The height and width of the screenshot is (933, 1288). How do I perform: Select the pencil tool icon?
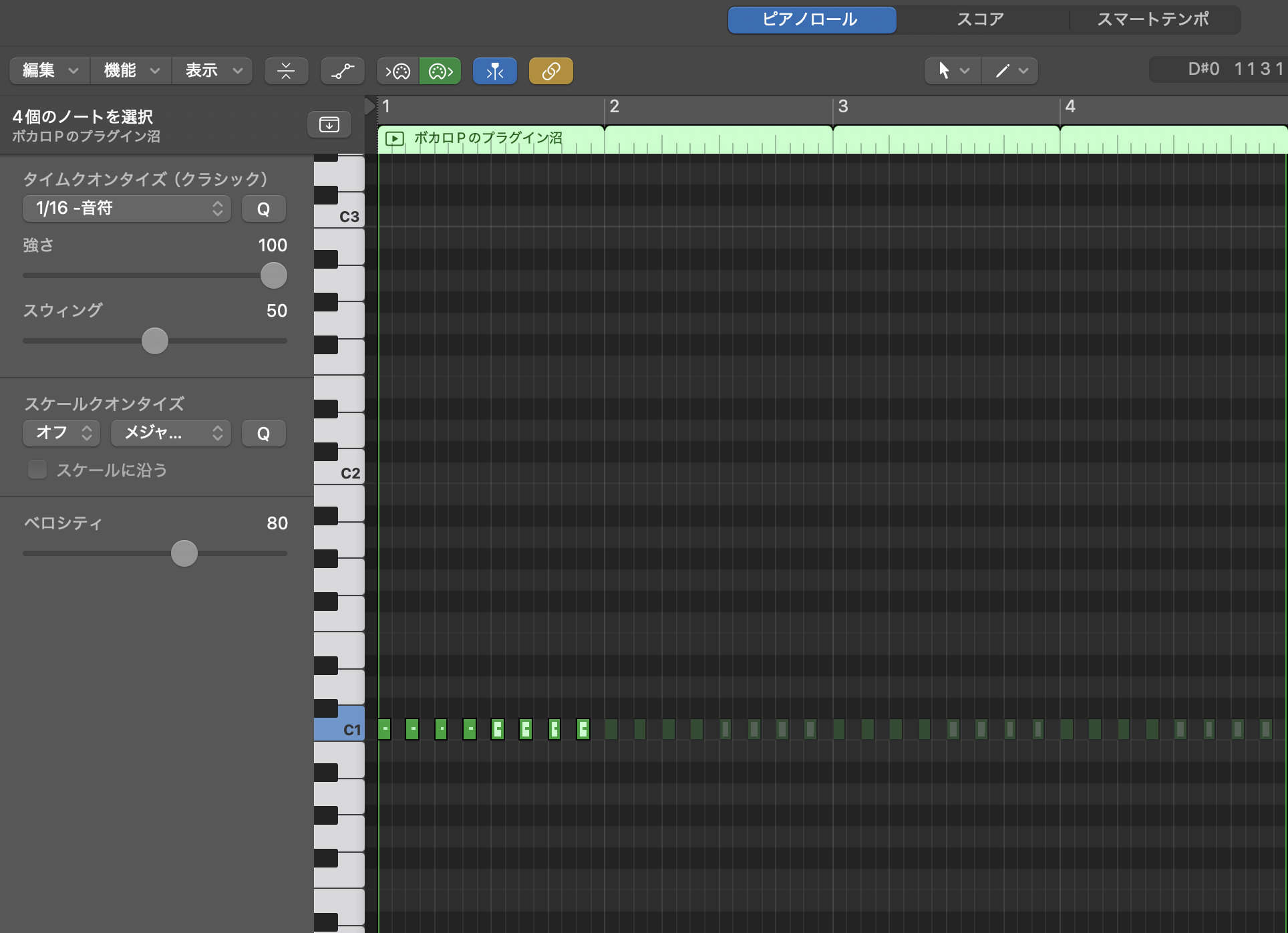1002,70
